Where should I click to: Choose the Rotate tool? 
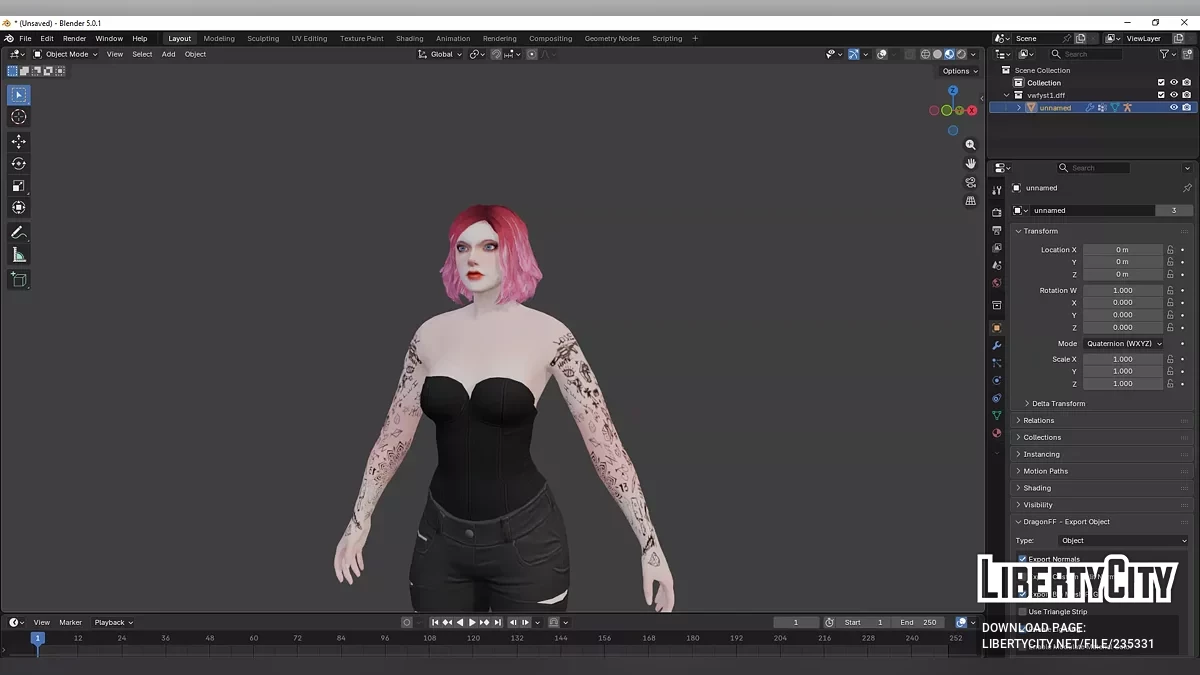click(x=19, y=164)
